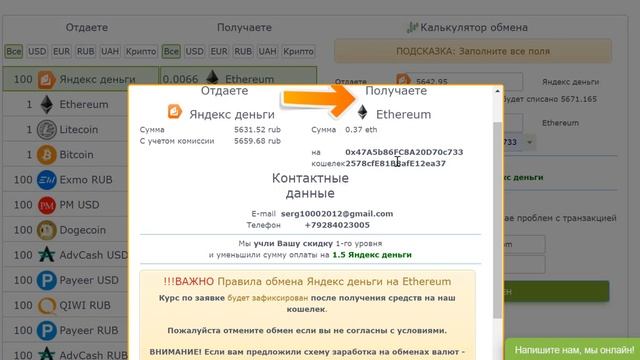Click the будет зафиксирован highlighted text
Viewport: 640px width, 360px height.
point(267,298)
